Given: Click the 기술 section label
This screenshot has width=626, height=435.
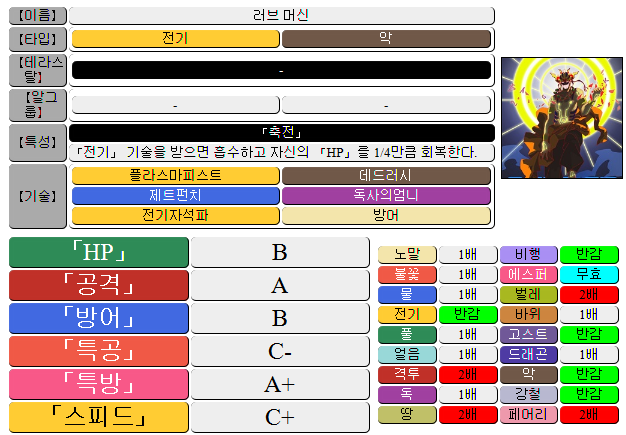Looking at the screenshot, I should click(x=38, y=195).
